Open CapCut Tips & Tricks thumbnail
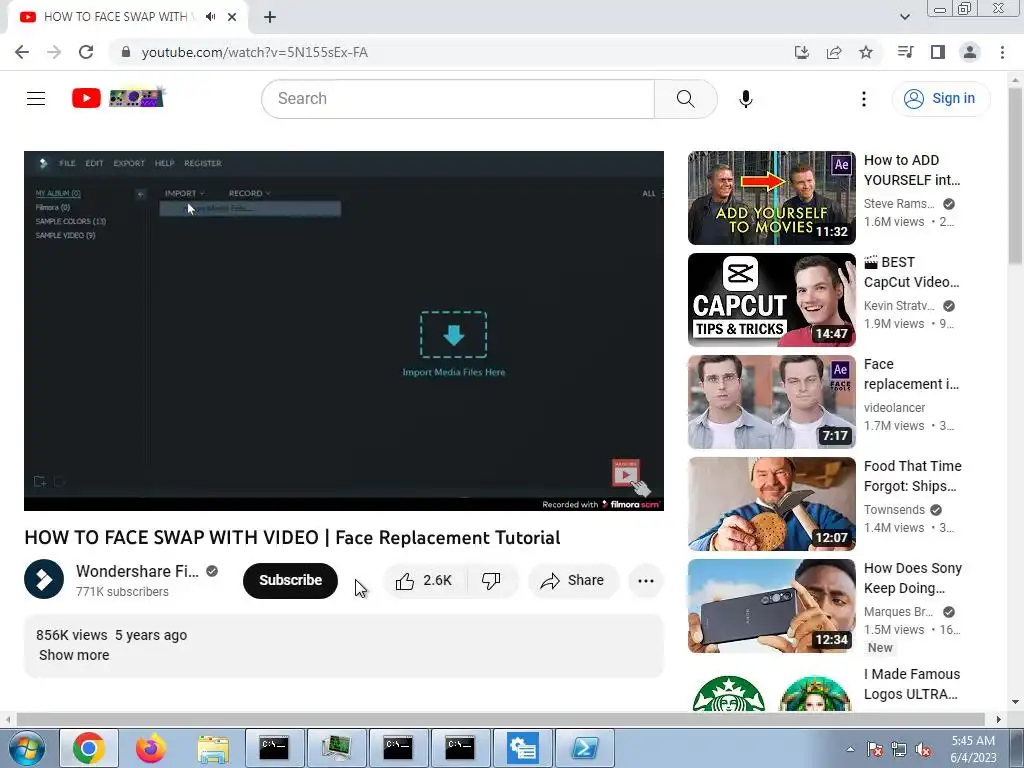 pyautogui.click(x=771, y=300)
